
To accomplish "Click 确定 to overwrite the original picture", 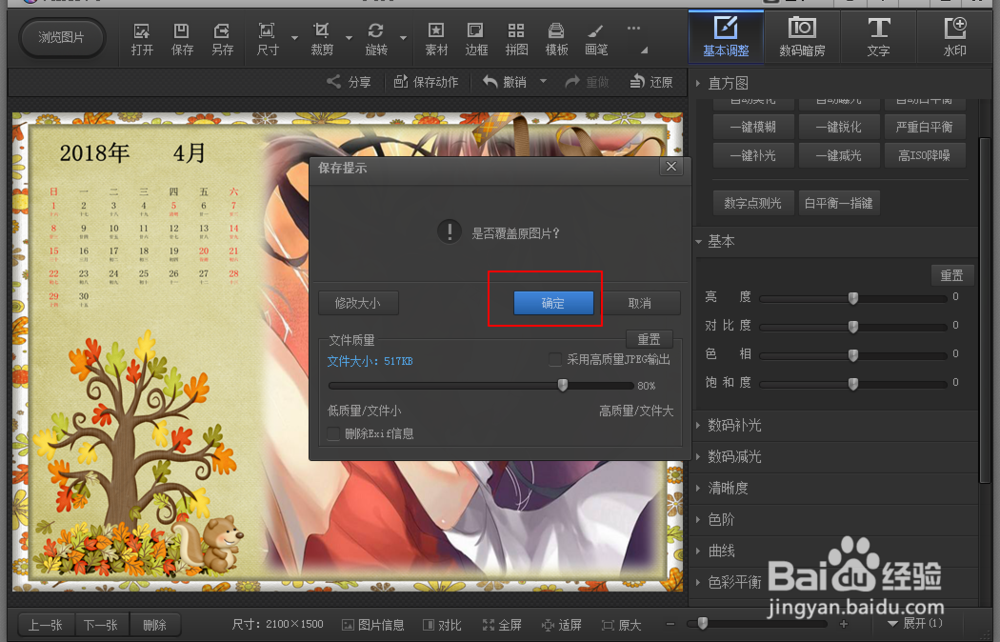I will coord(553,303).
